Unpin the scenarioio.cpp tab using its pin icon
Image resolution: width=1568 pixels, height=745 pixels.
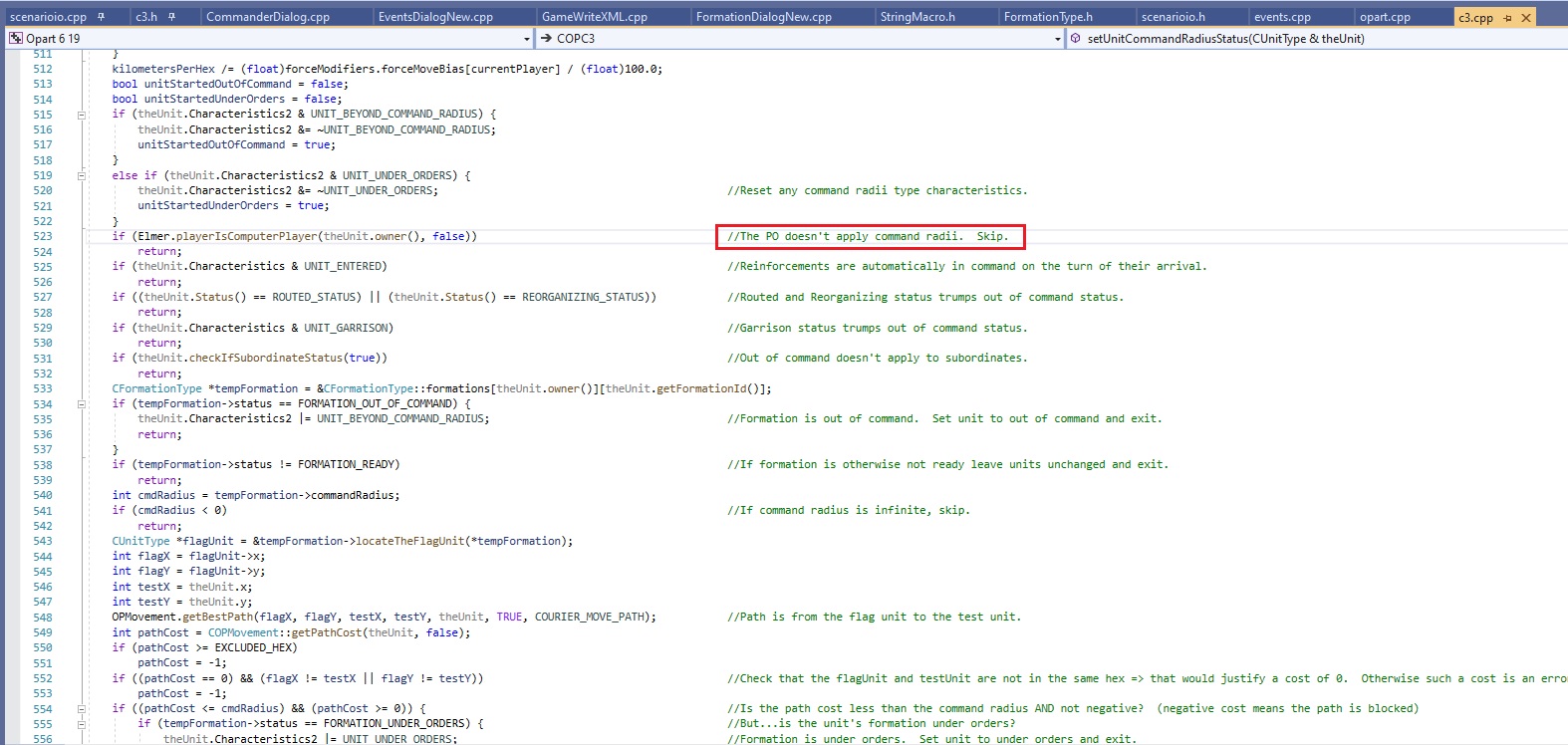[102, 17]
